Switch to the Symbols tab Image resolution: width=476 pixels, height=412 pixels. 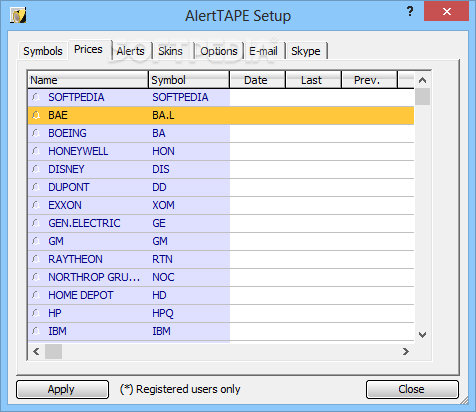click(43, 51)
